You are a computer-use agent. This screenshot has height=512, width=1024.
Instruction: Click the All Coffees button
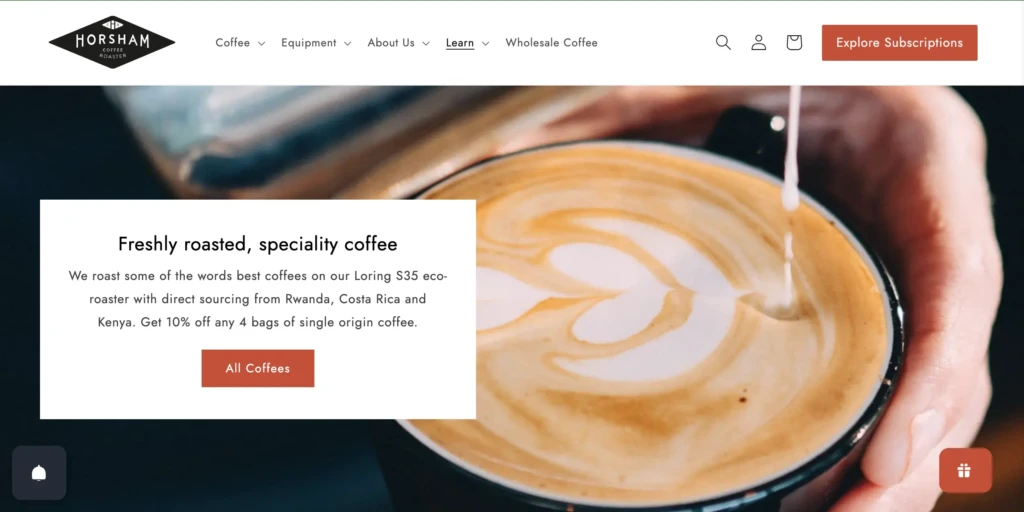[x=257, y=368]
